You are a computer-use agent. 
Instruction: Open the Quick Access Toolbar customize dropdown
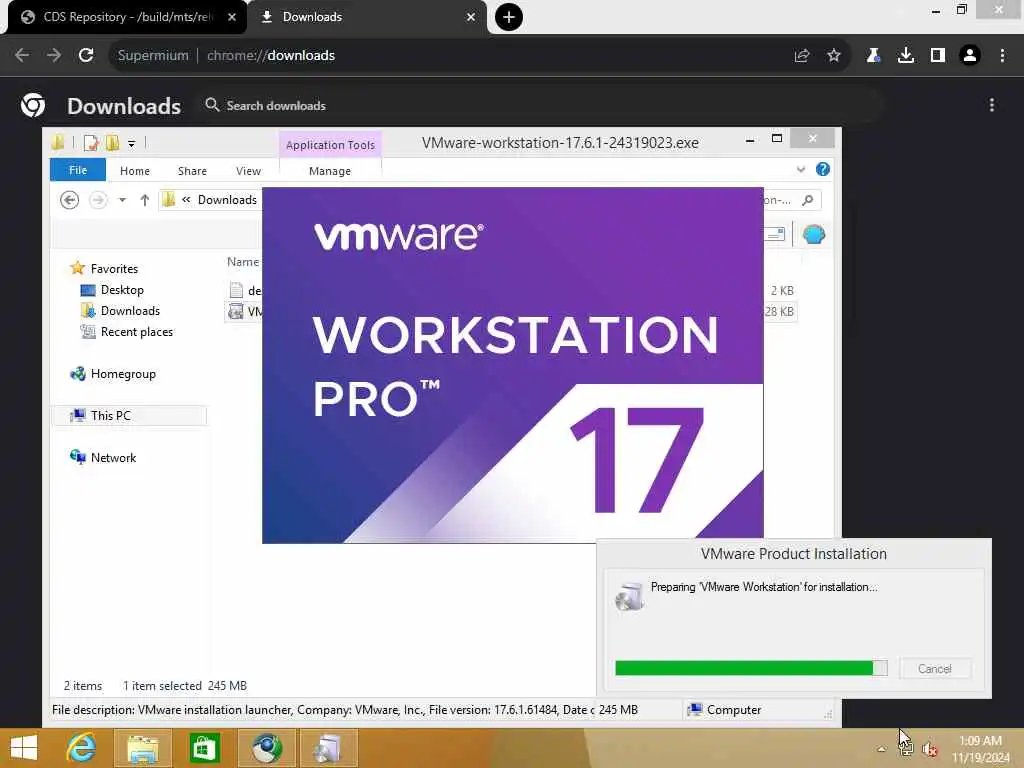[131, 143]
